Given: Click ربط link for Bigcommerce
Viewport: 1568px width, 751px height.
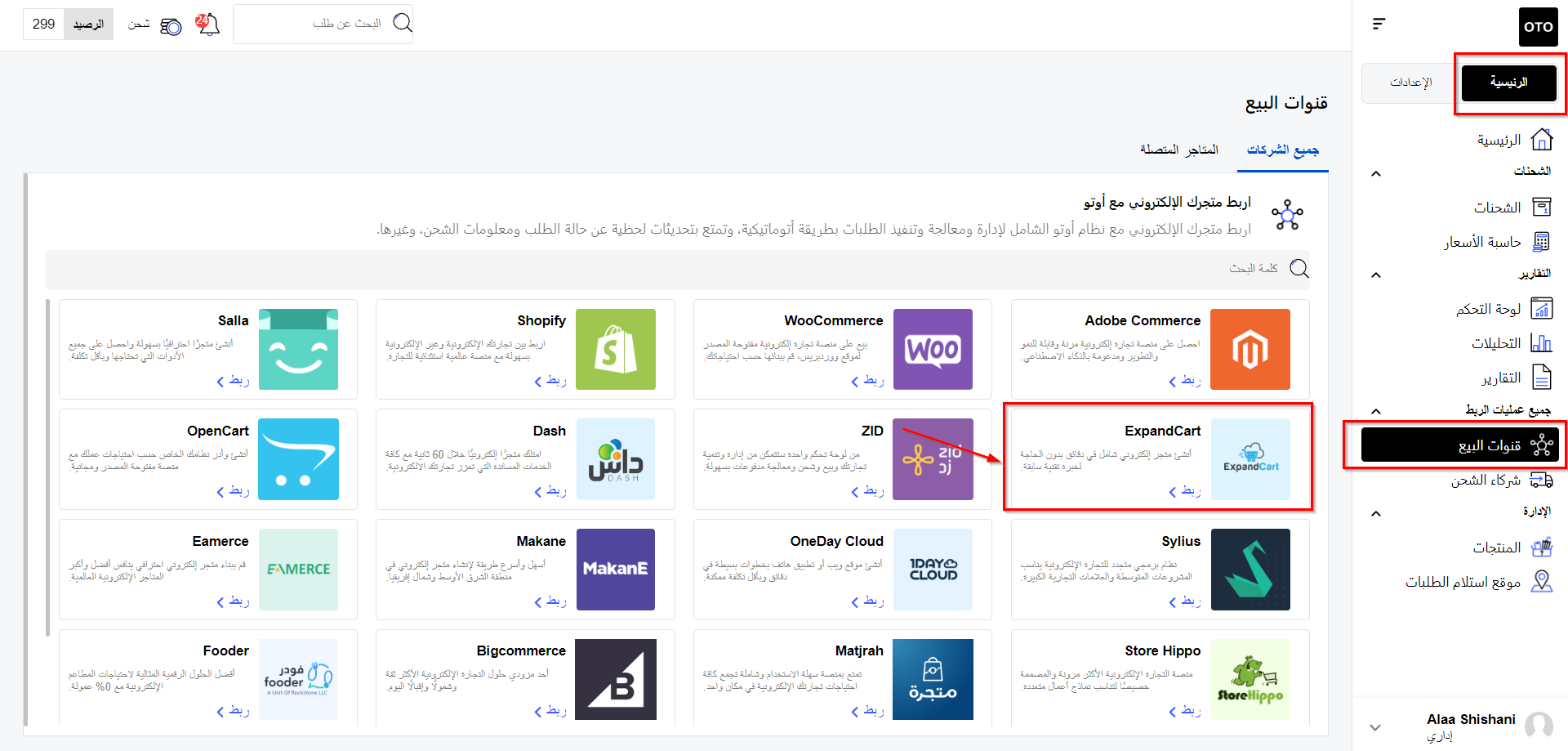Looking at the screenshot, I should click(x=550, y=711).
